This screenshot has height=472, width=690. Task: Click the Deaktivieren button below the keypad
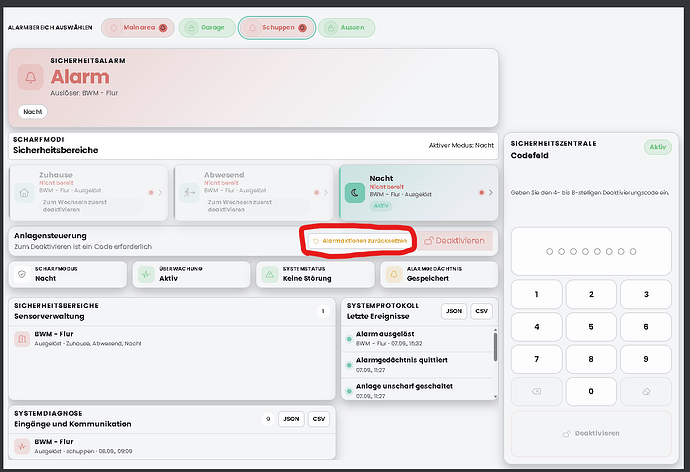pyautogui.click(x=591, y=434)
